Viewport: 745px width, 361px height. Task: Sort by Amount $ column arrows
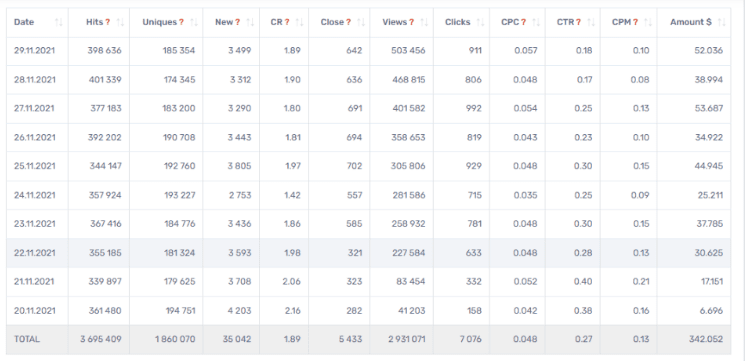click(x=722, y=22)
